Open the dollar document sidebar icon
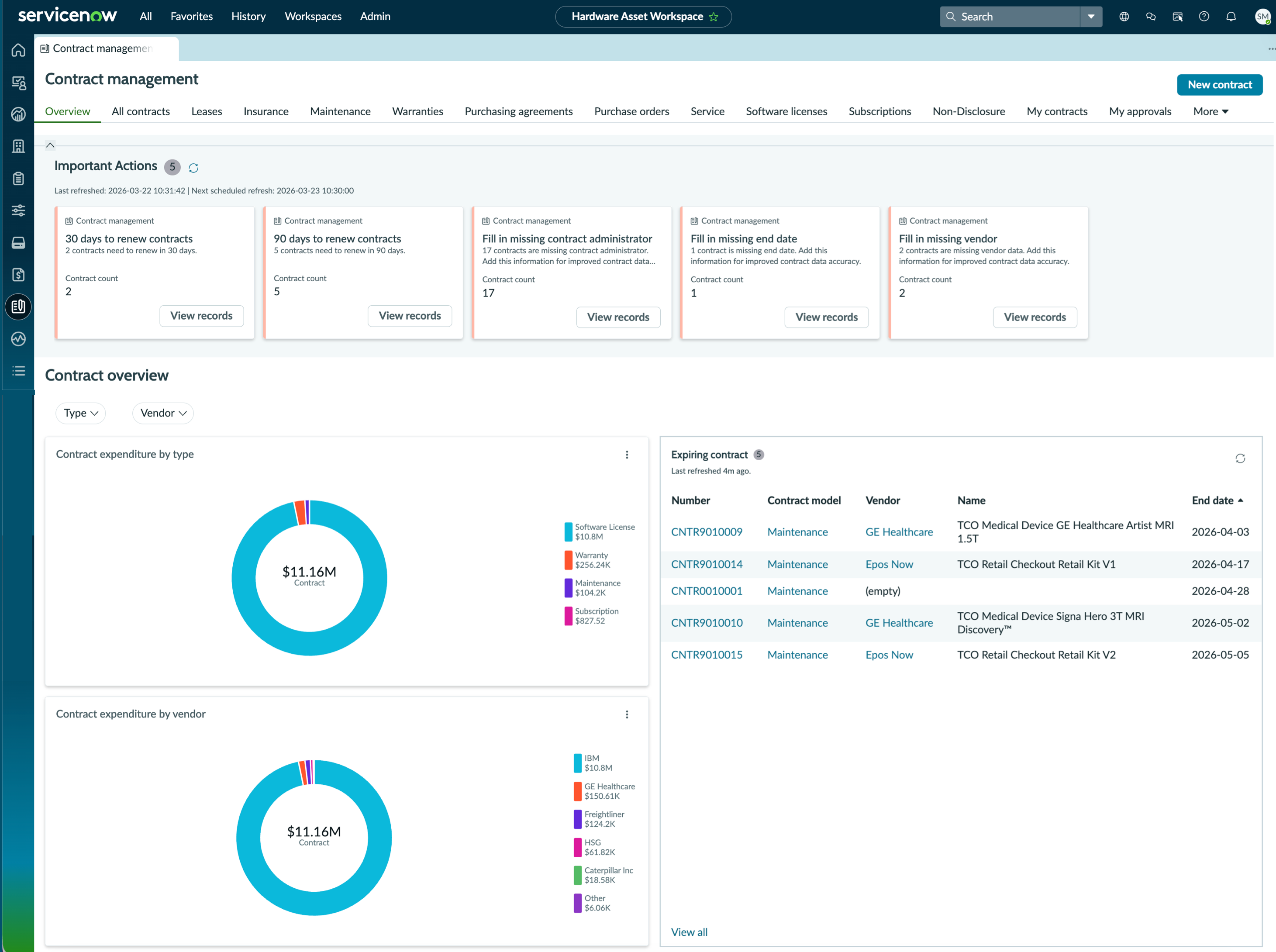The width and height of the screenshot is (1276, 952). [18, 274]
